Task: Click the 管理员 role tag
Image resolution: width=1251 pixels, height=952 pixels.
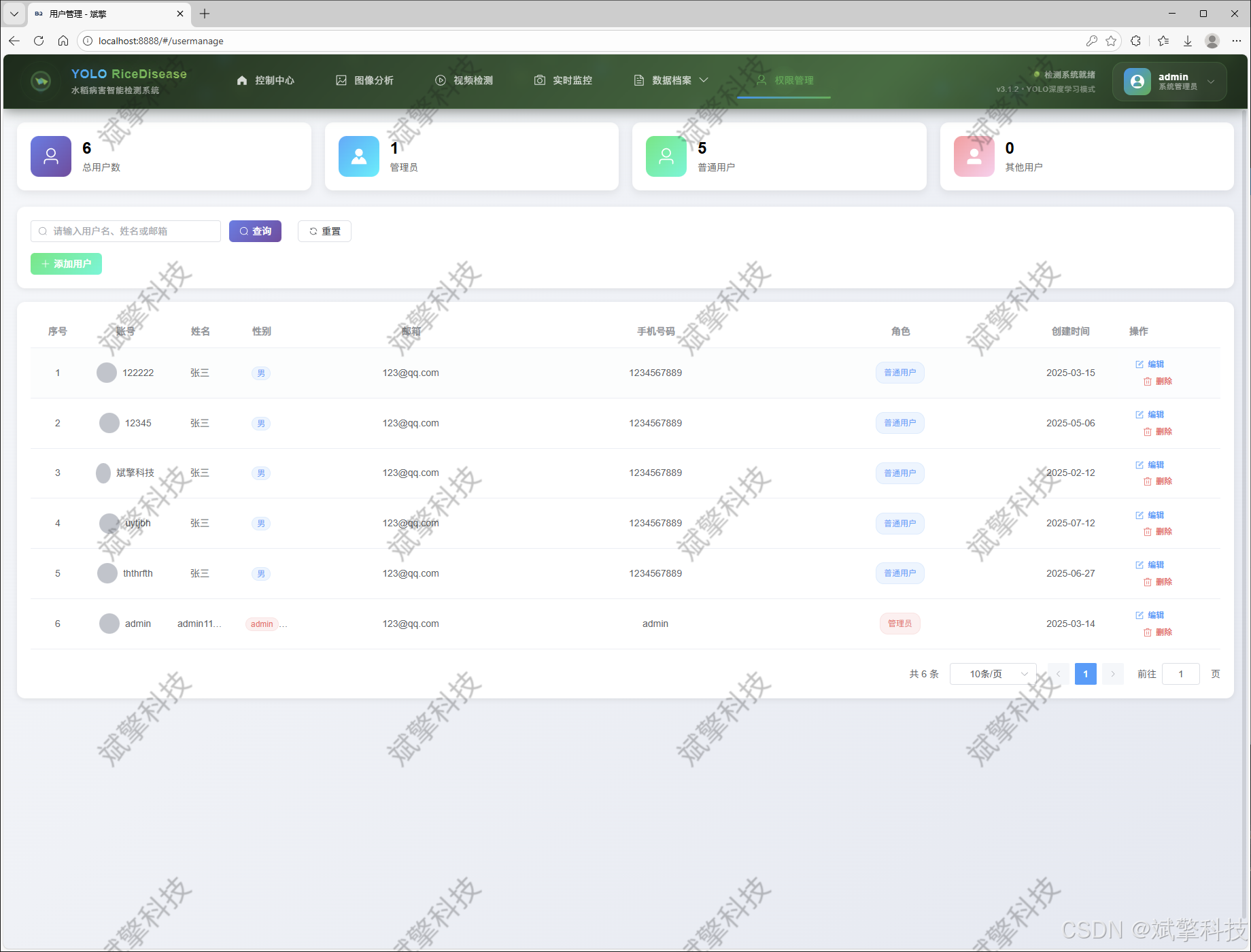Action: point(899,624)
